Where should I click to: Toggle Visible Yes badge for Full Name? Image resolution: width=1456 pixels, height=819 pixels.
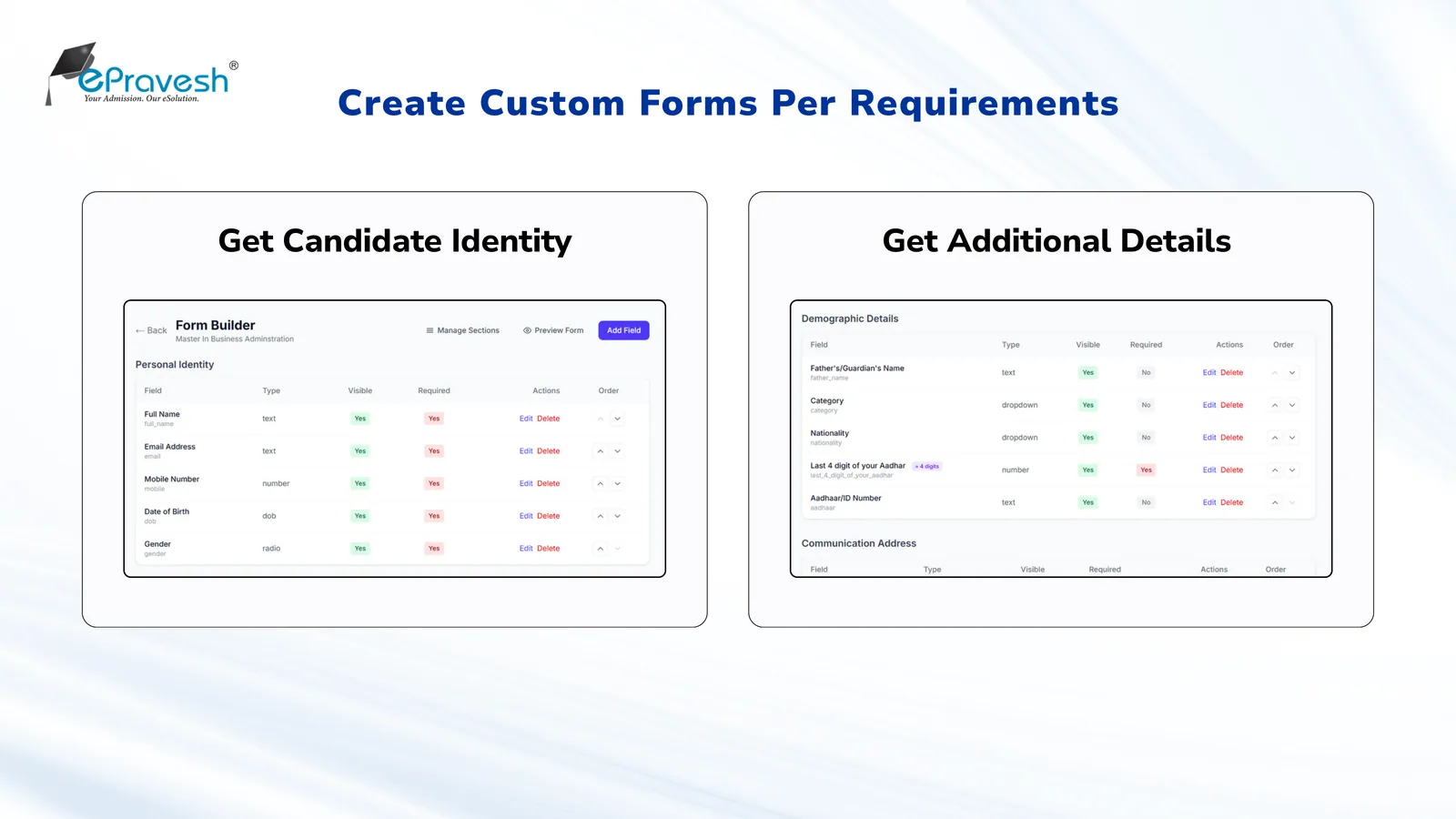(360, 419)
